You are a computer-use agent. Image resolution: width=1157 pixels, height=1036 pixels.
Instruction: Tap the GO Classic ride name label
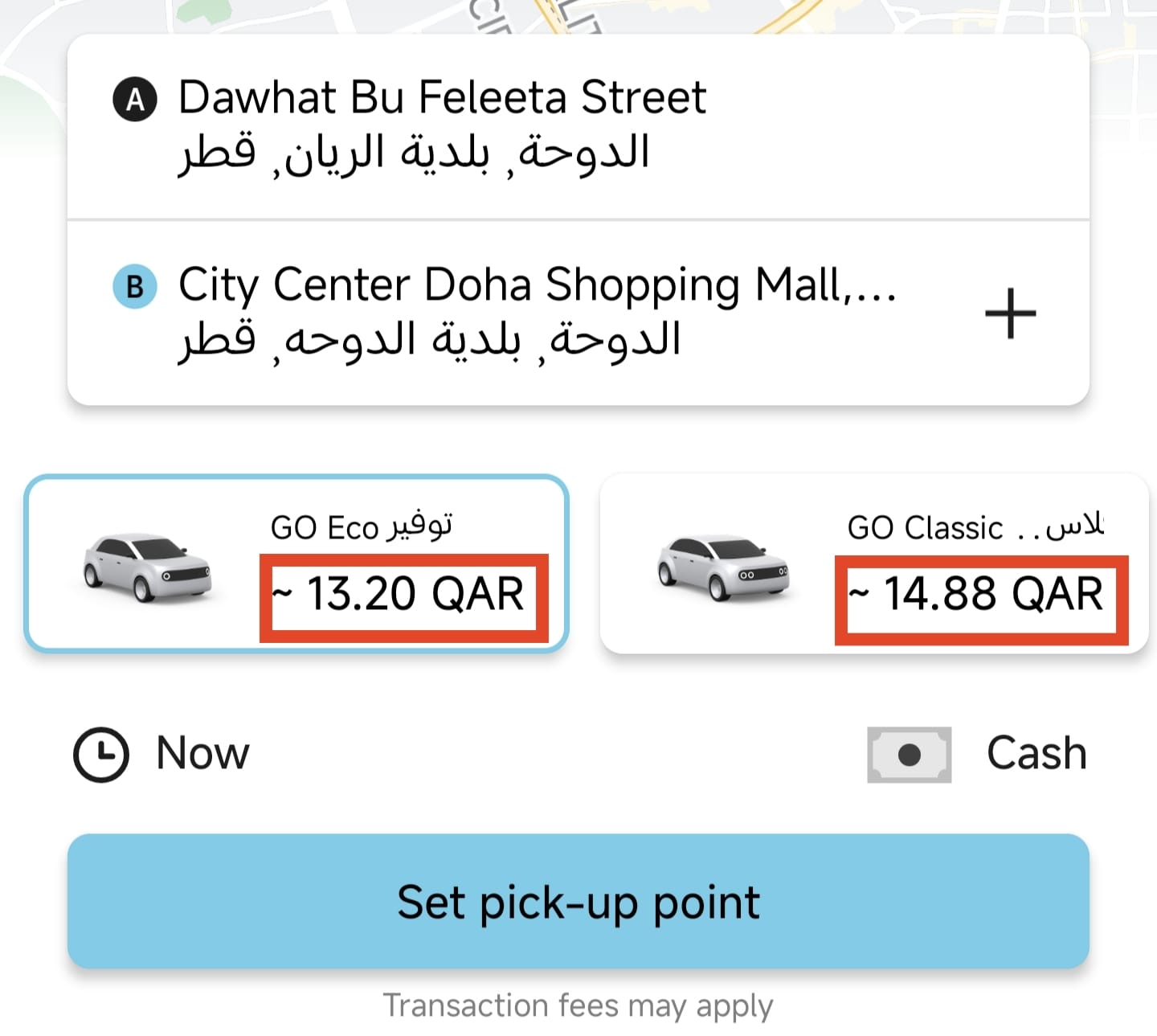975,528
